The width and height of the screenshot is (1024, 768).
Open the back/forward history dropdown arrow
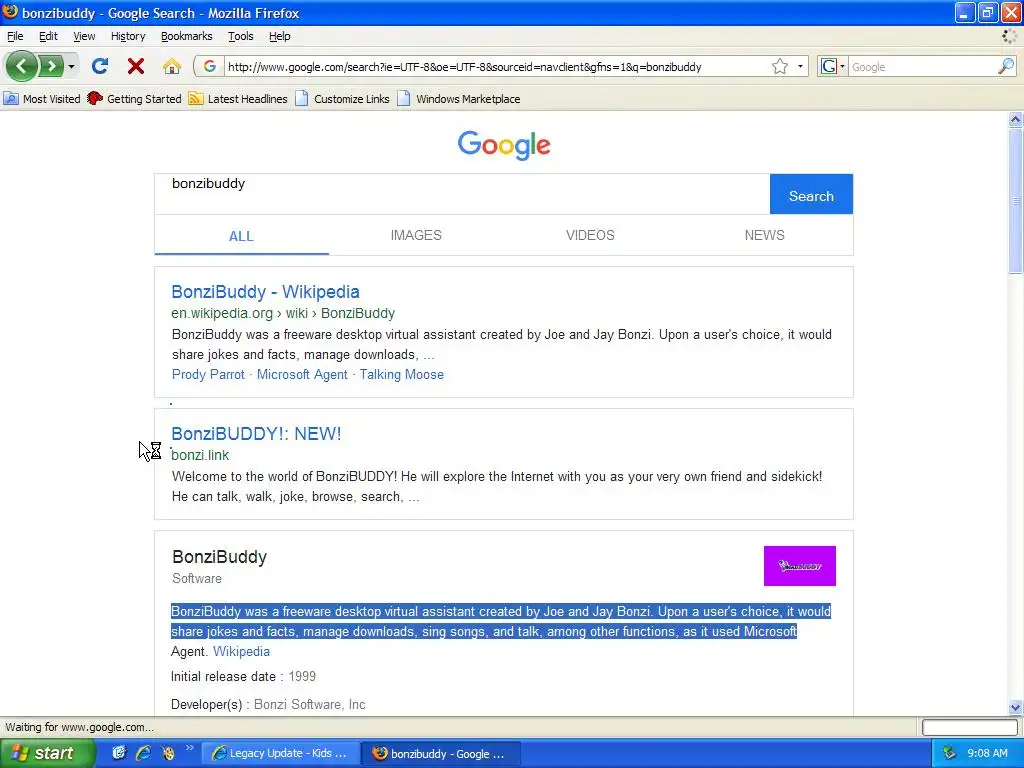coord(71,66)
